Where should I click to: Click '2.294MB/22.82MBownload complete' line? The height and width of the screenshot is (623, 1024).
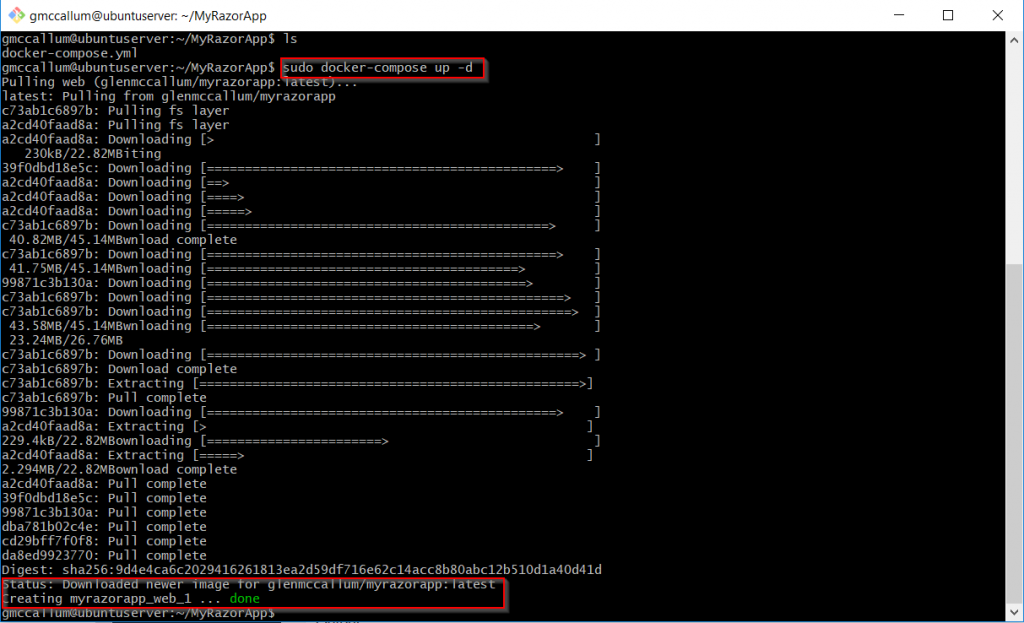coord(119,470)
